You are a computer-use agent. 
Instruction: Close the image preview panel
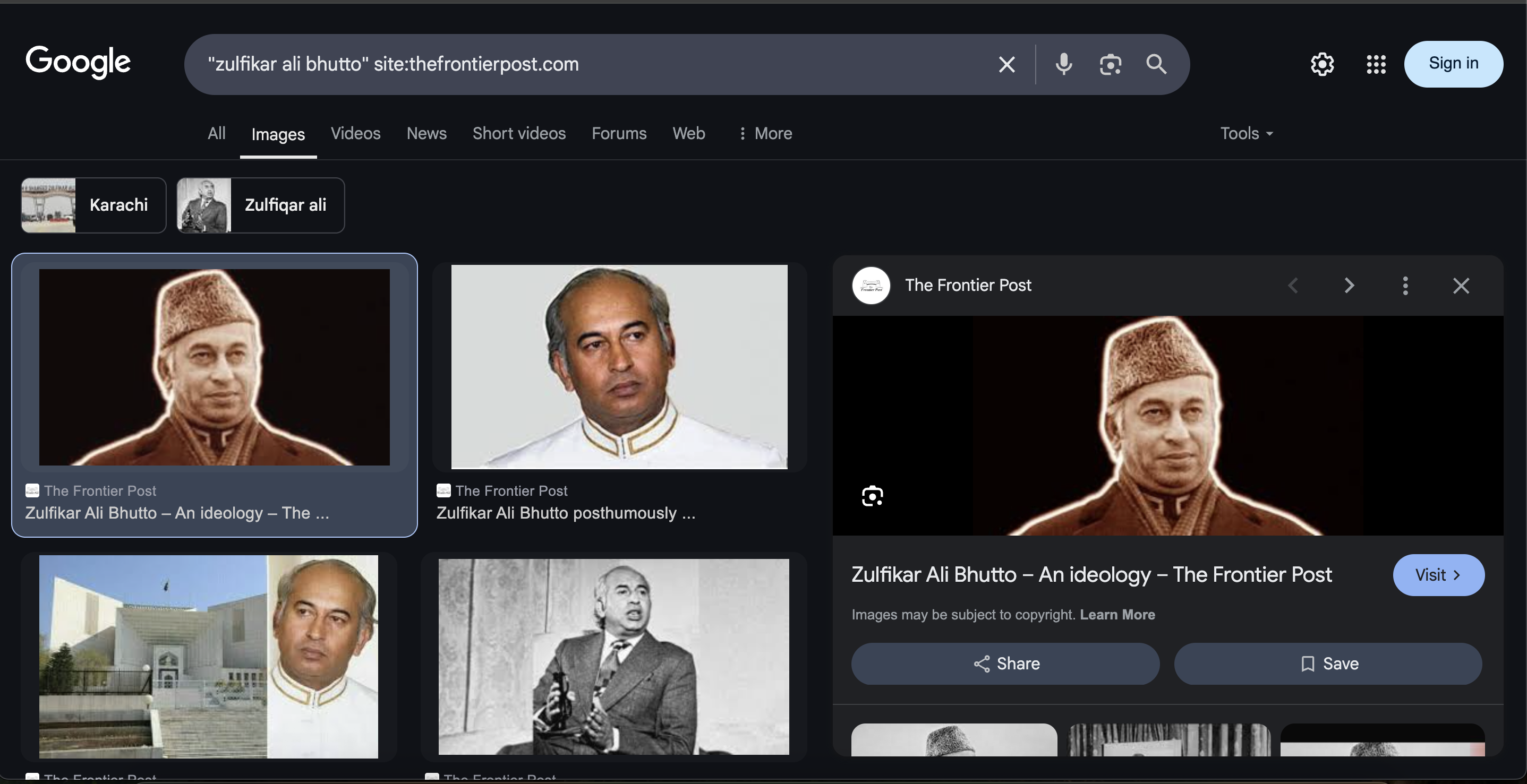[1461, 286]
